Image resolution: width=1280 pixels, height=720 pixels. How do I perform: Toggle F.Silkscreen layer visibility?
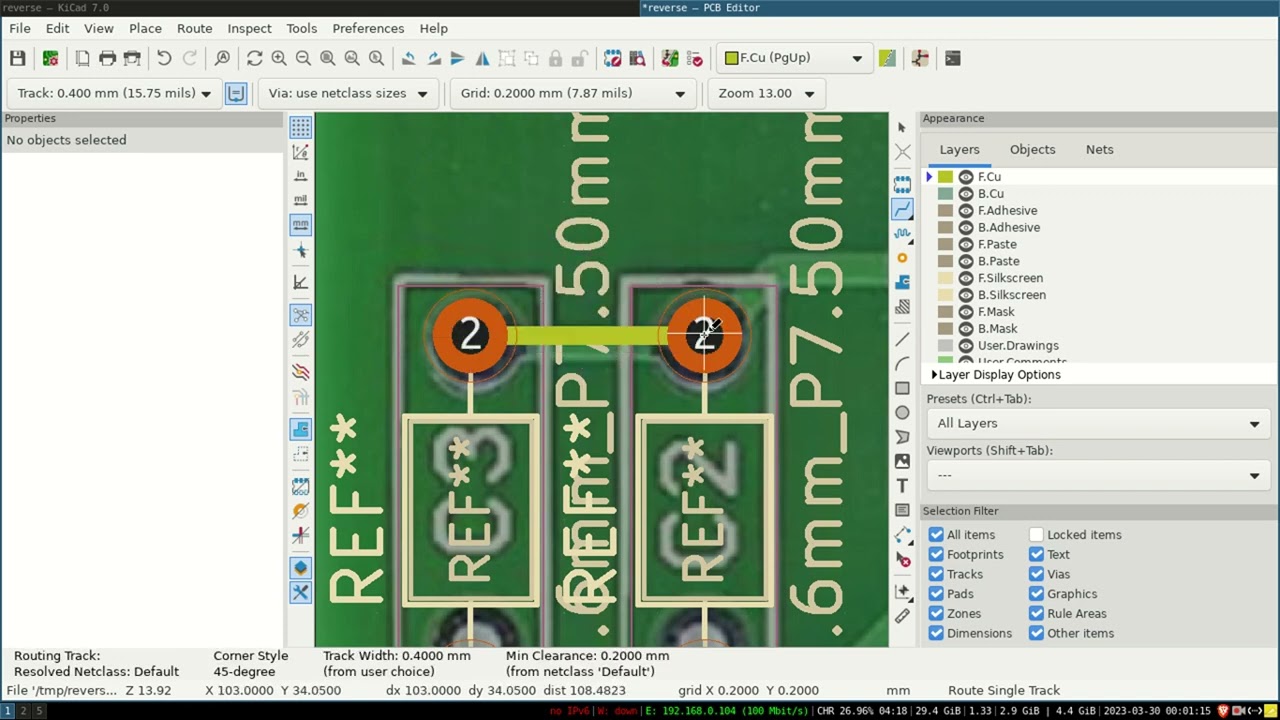click(966, 278)
